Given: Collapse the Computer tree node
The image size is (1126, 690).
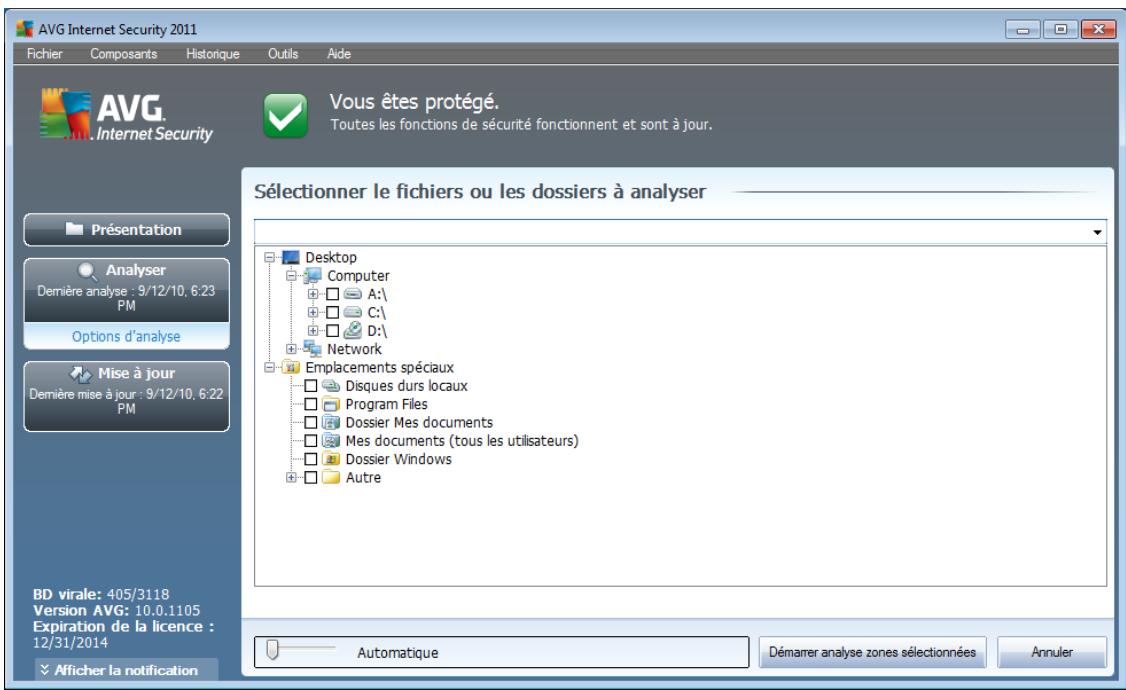Looking at the screenshot, I should tap(291, 276).
